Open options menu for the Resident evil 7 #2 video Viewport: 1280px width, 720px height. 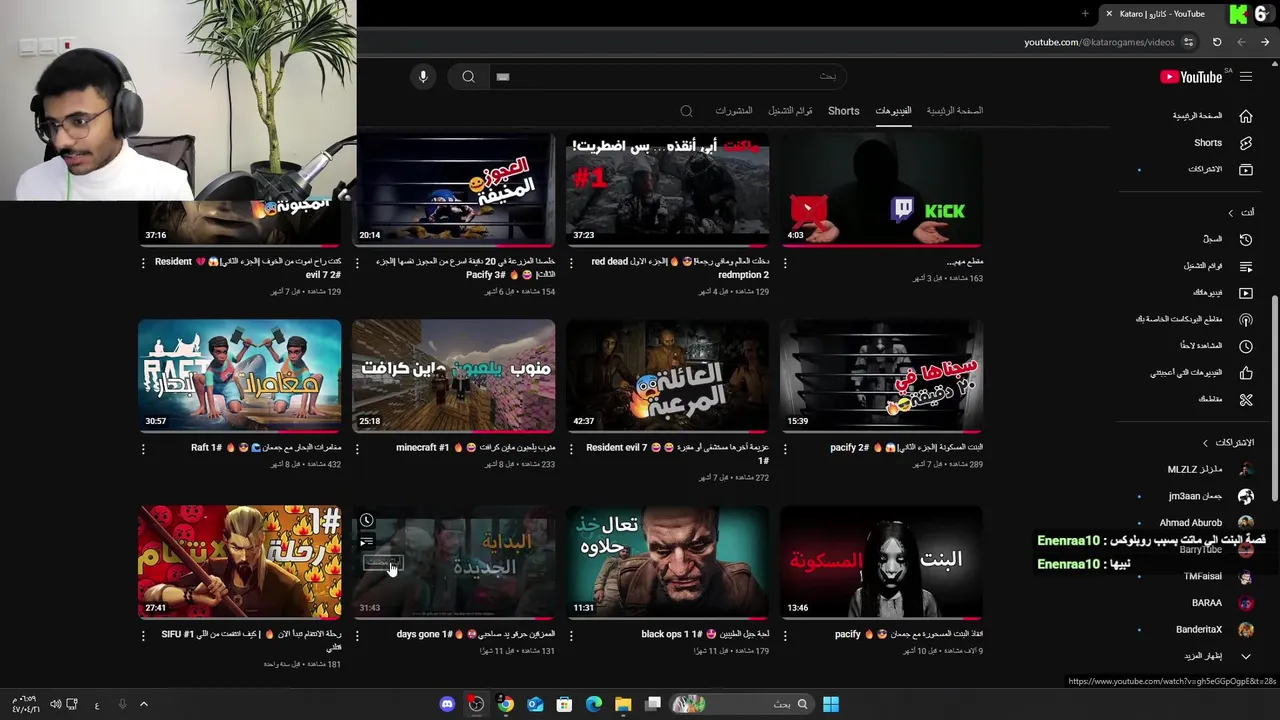point(143,263)
